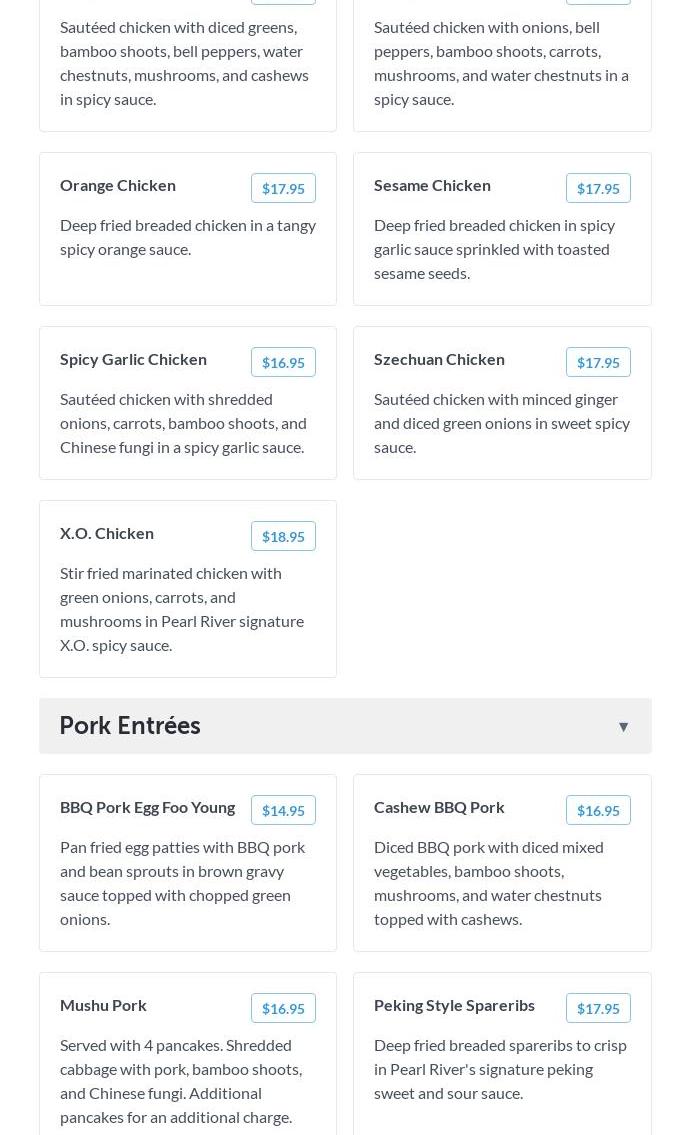Open the Szechuan Chicken item title
690x1135 pixels.
439,360
